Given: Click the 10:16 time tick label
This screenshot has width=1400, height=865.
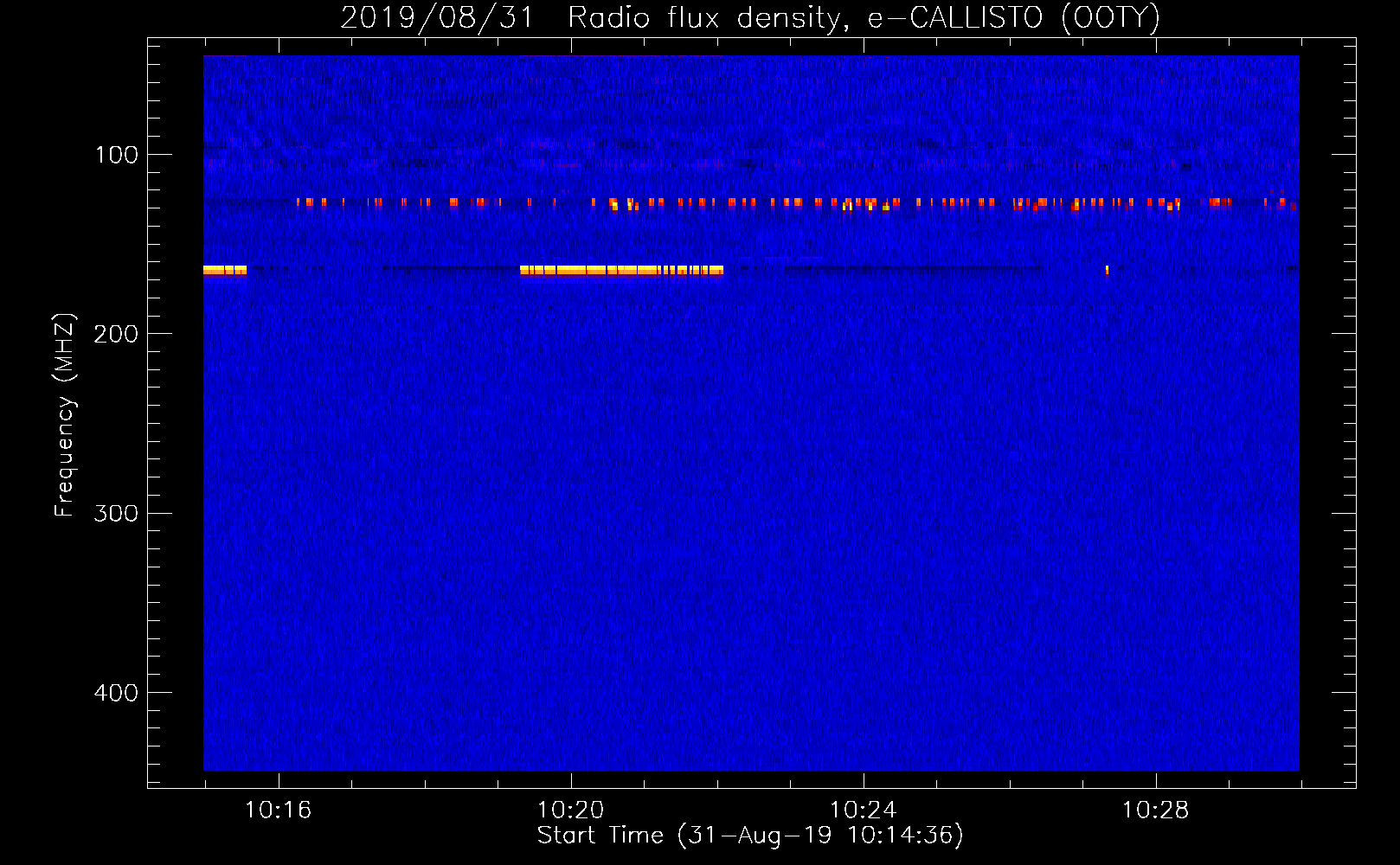Looking at the screenshot, I should coord(278,811).
